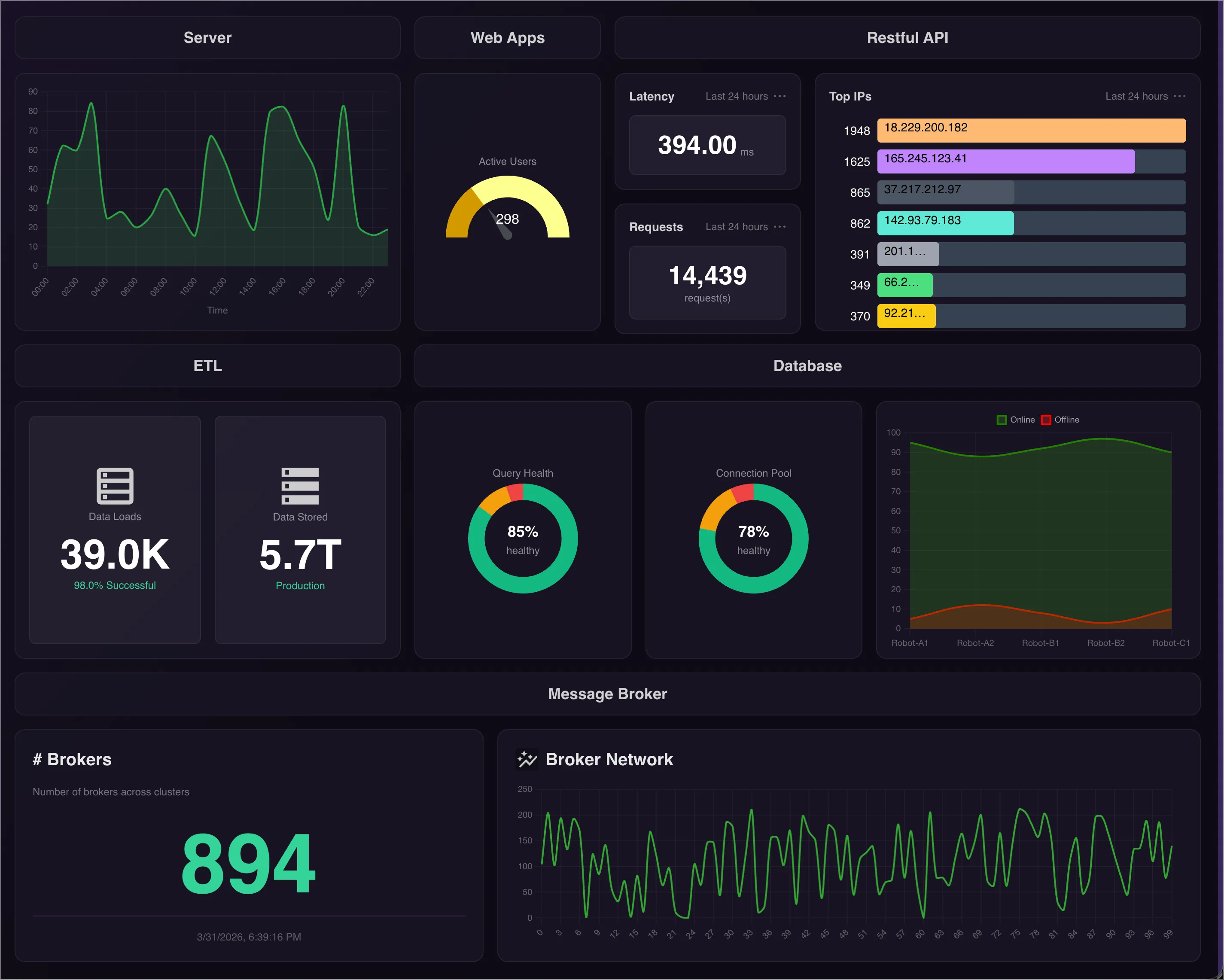Click the purple 165.245.123.41 bar

click(x=1005, y=161)
